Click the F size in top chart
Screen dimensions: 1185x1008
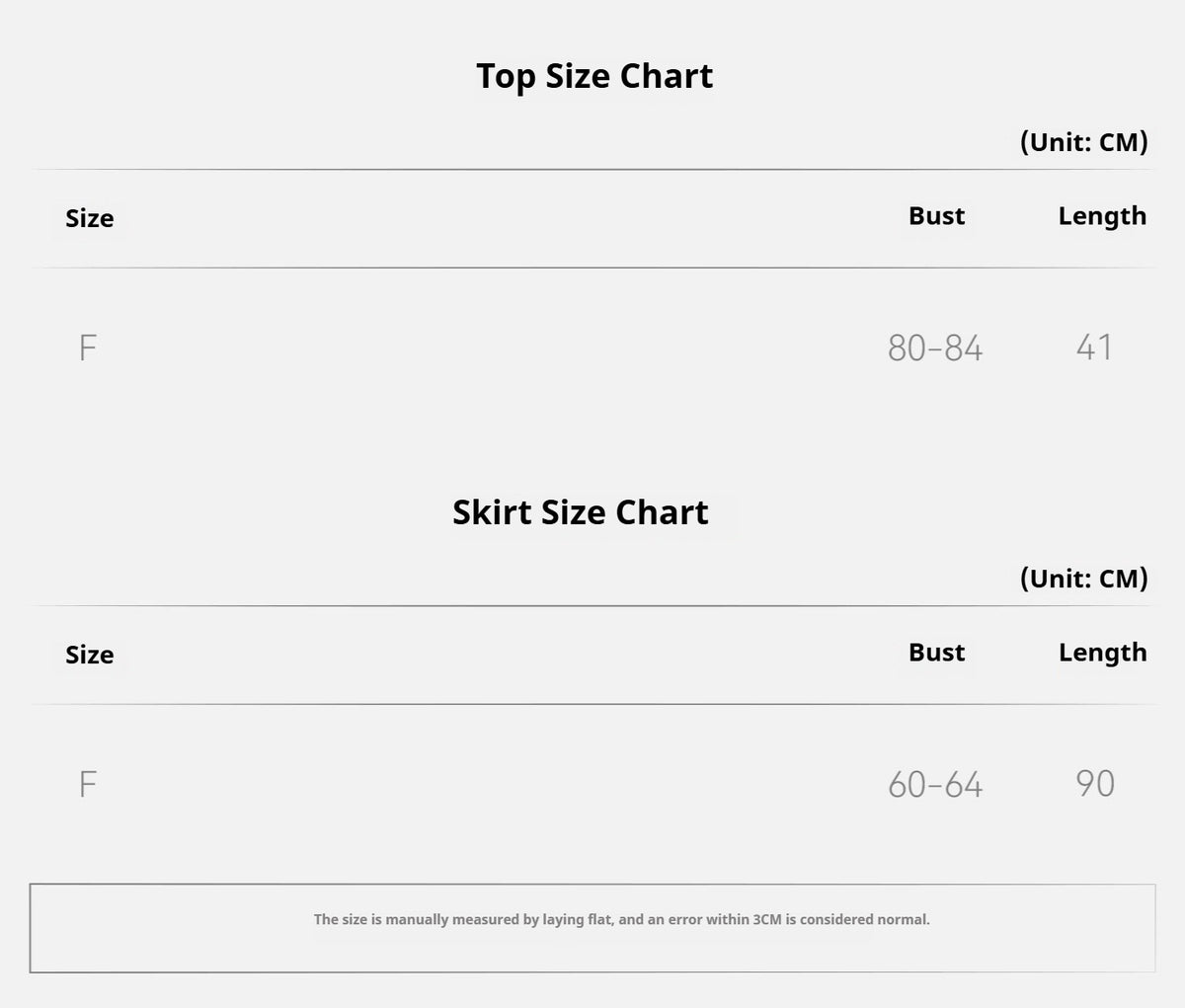pos(88,348)
